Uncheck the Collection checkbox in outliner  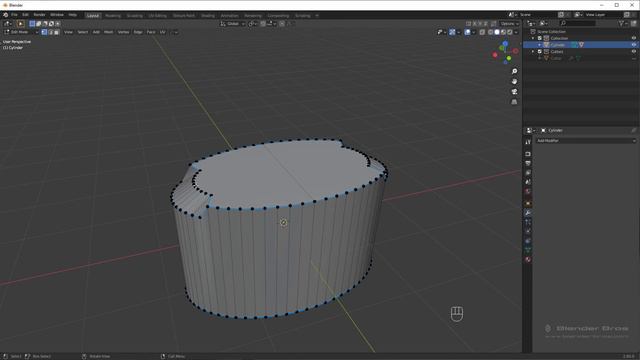point(540,38)
